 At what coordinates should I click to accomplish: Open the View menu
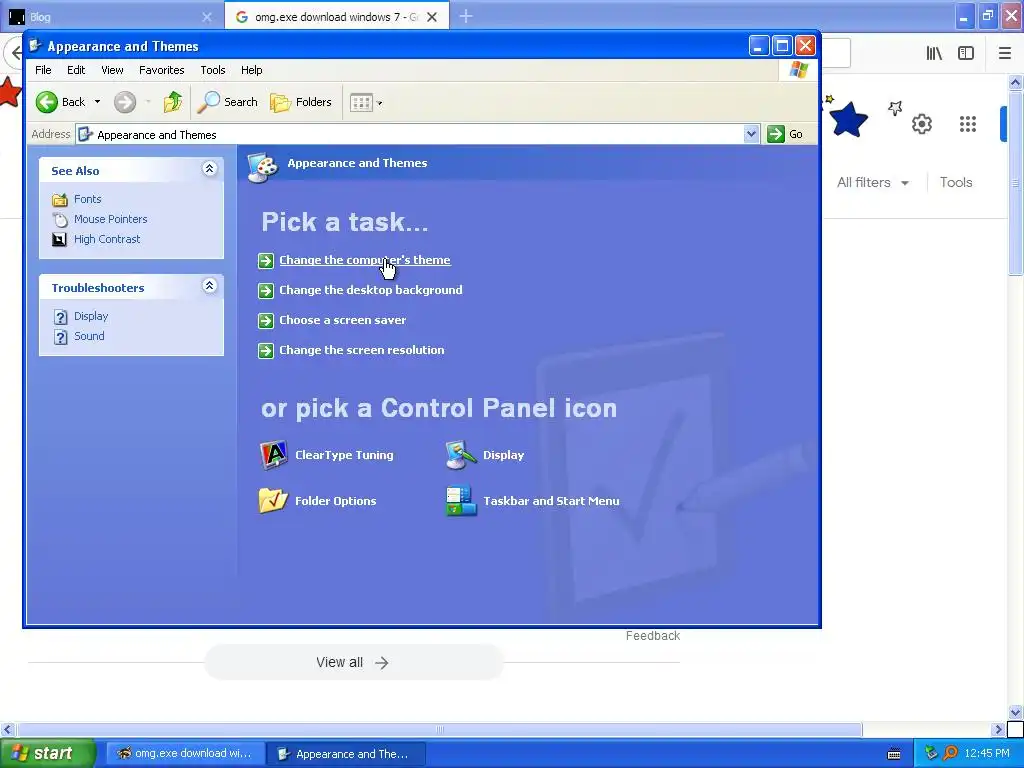pos(112,70)
